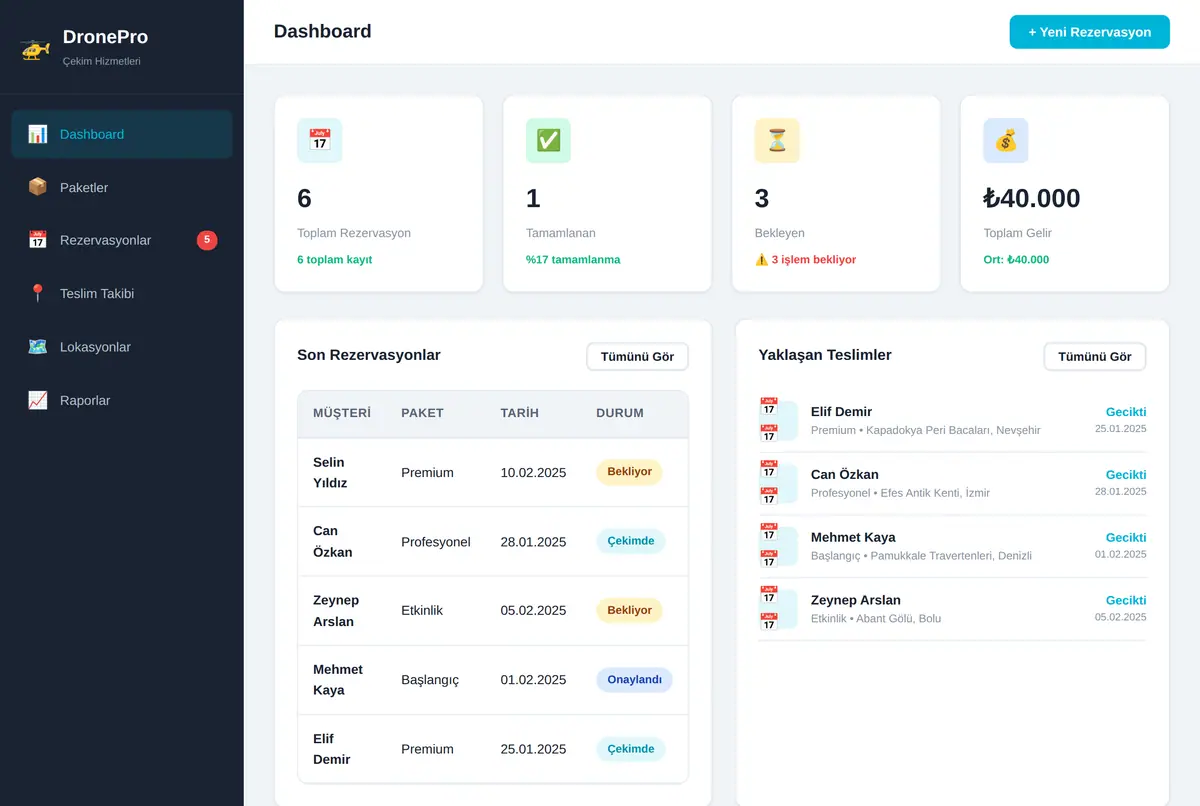Viewport: 1200px width, 806px height.
Task: Click the Çekimde status badge for Elif Demir
Action: point(631,749)
